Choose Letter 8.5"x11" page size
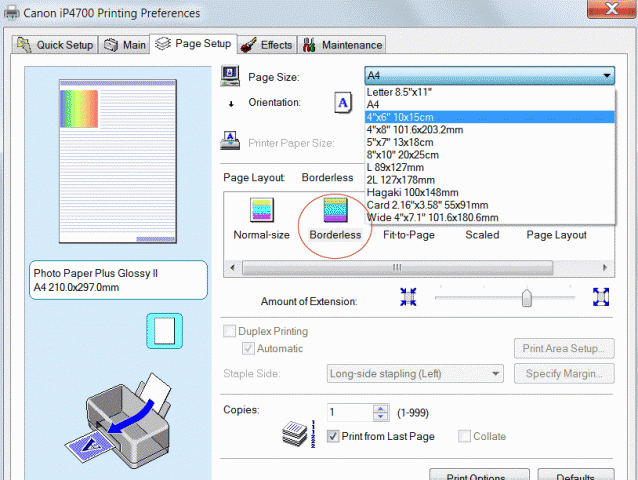 (490, 92)
